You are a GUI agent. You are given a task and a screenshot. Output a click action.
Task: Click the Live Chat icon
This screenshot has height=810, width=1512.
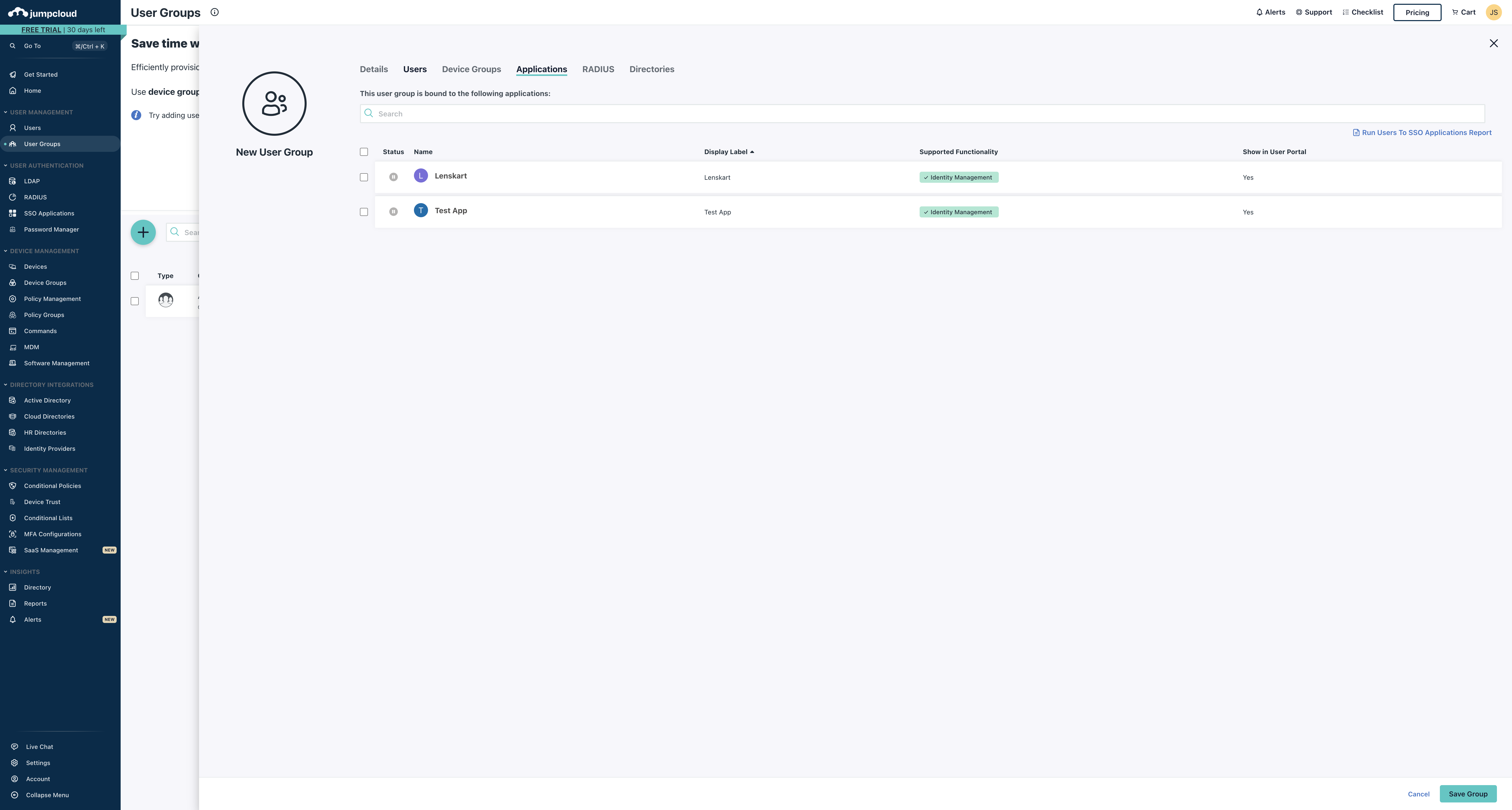pos(15,747)
